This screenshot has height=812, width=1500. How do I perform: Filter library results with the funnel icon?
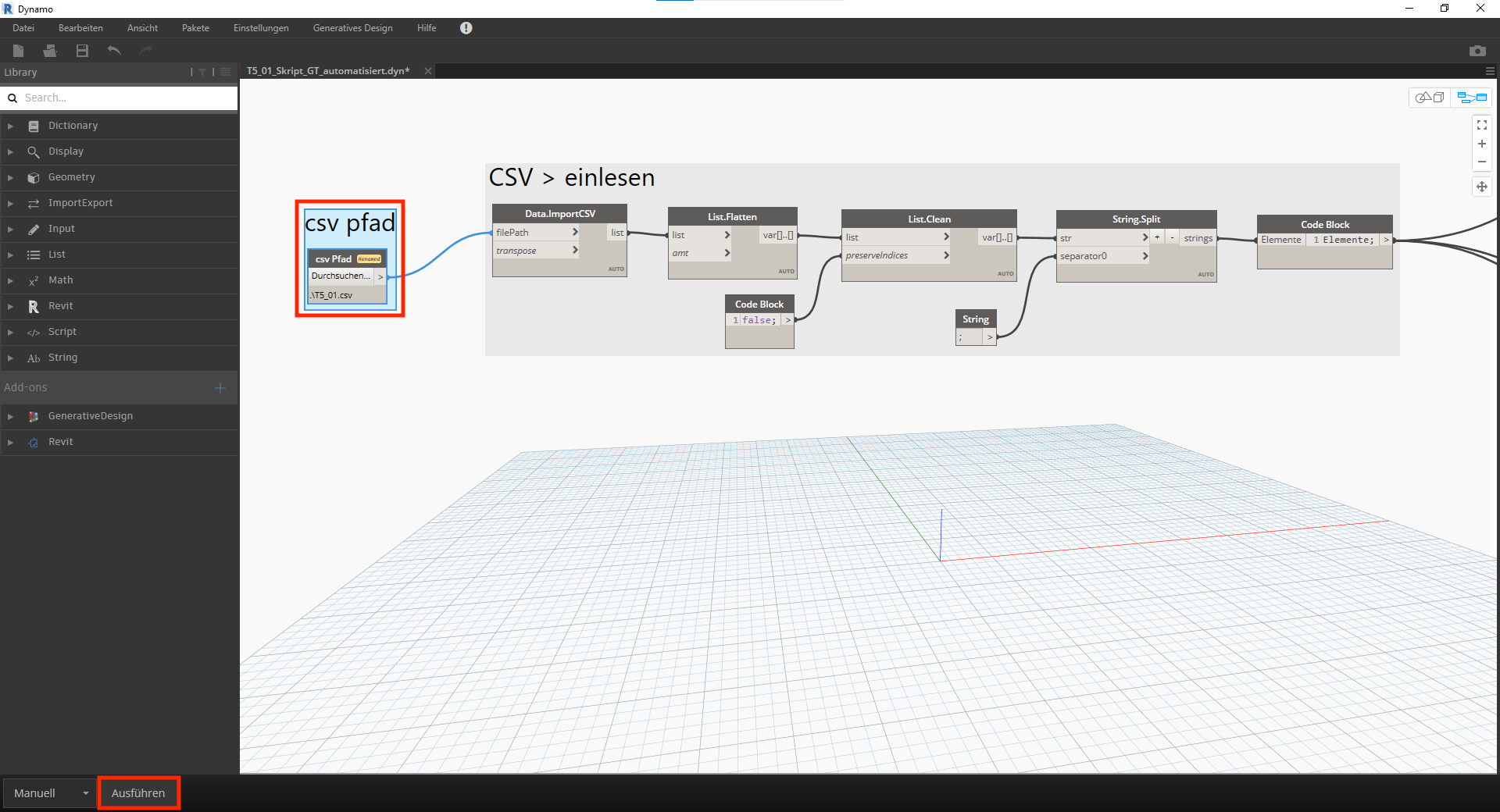pyautogui.click(x=202, y=72)
